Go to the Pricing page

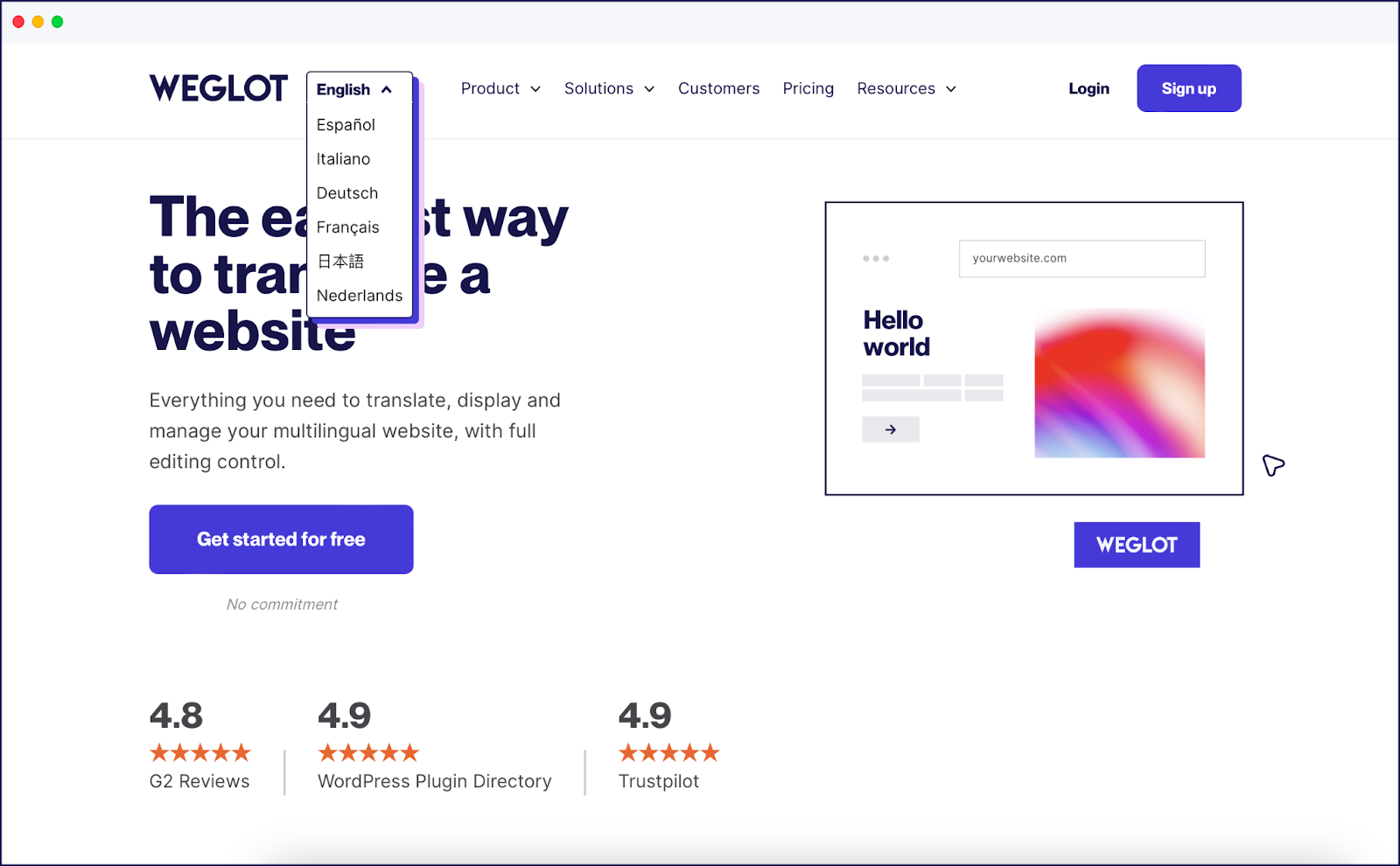[x=807, y=88]
